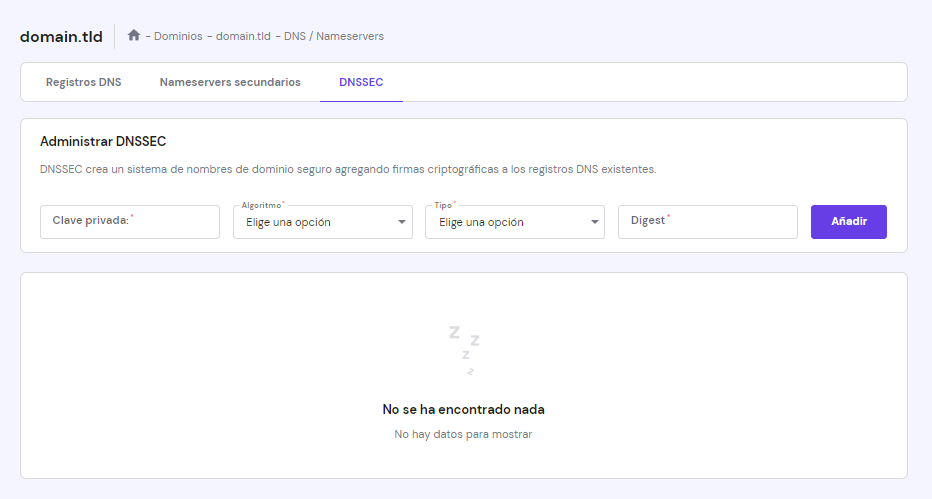
Task: Click the 'No se ha encontrado nada' message
Action: pyautogui.click(x=464, y=409)
